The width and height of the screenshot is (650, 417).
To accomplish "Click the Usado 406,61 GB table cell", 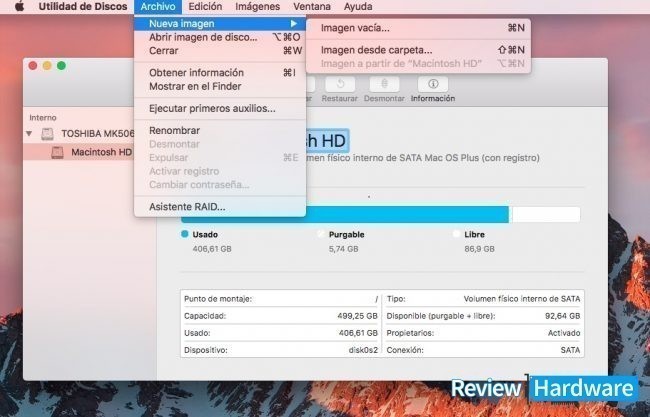I will coord(281,333).
